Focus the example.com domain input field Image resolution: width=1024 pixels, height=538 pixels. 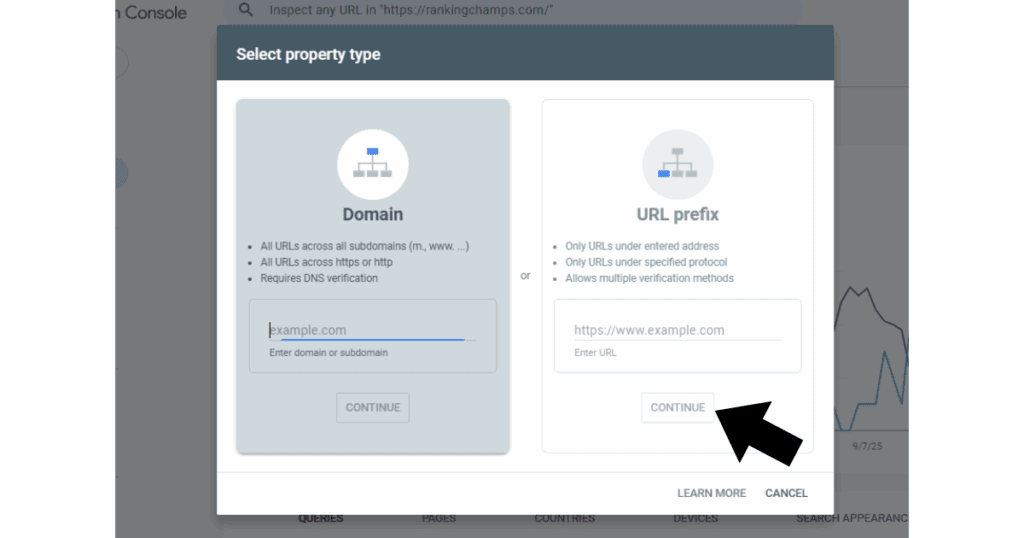(x=372, y=330)
